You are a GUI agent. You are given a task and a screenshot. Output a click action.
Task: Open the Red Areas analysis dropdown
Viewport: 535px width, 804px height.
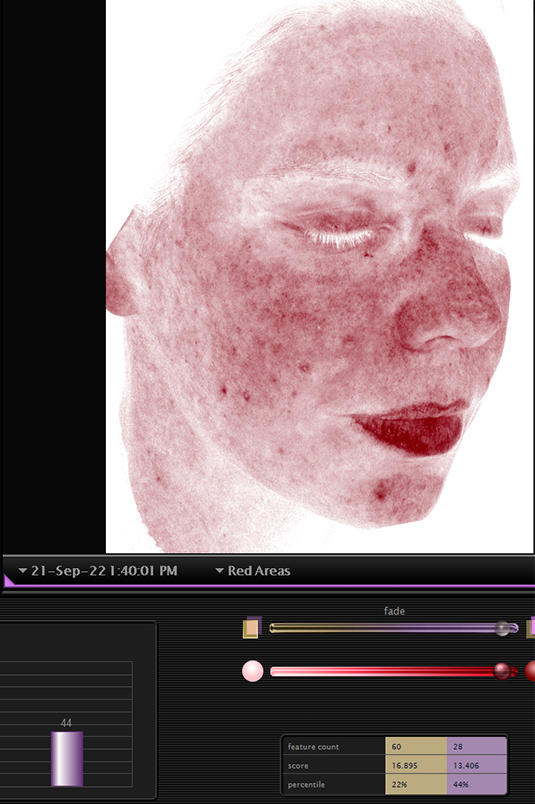[x=253, y=571]
